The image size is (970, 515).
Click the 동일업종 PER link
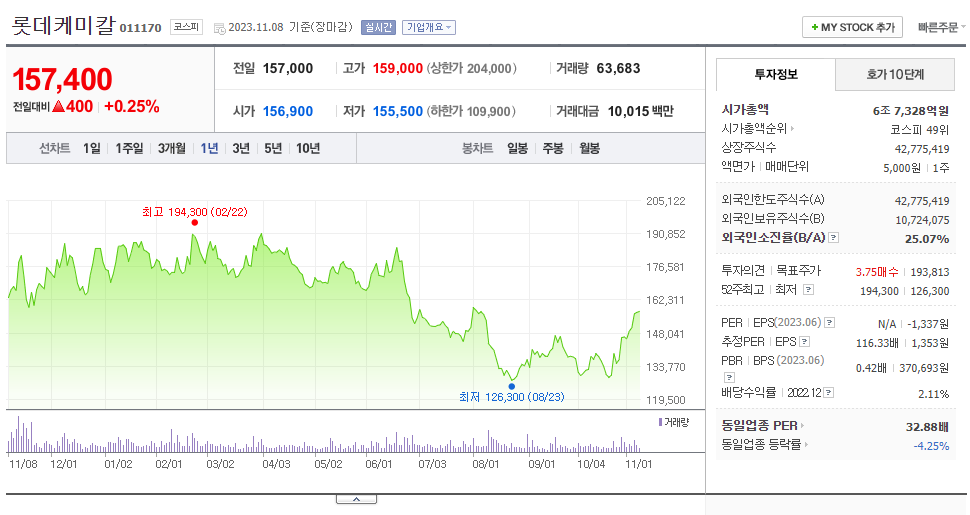click(759, 426)
